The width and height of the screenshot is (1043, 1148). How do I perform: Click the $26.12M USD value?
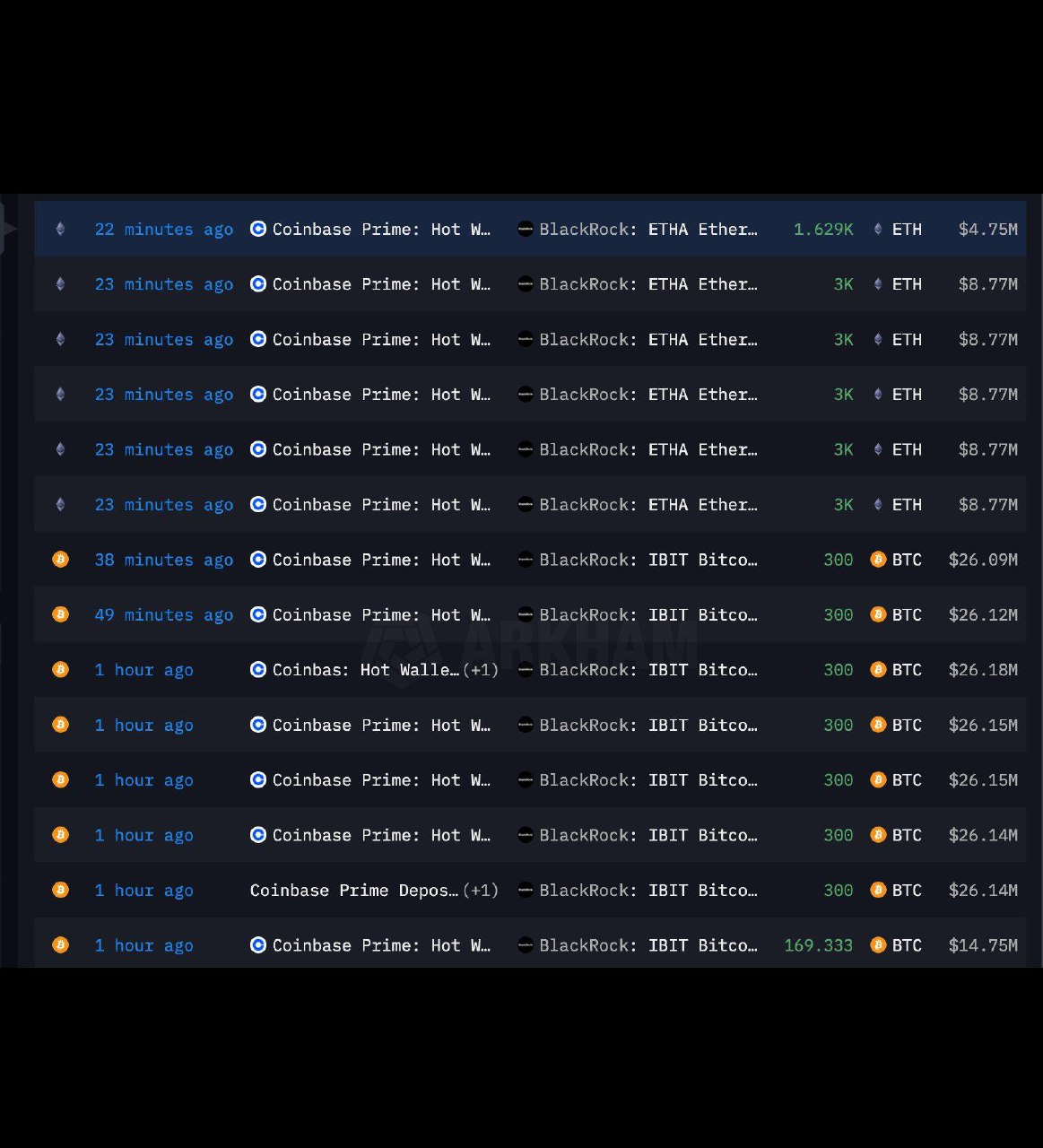click(x=983, y=614)
